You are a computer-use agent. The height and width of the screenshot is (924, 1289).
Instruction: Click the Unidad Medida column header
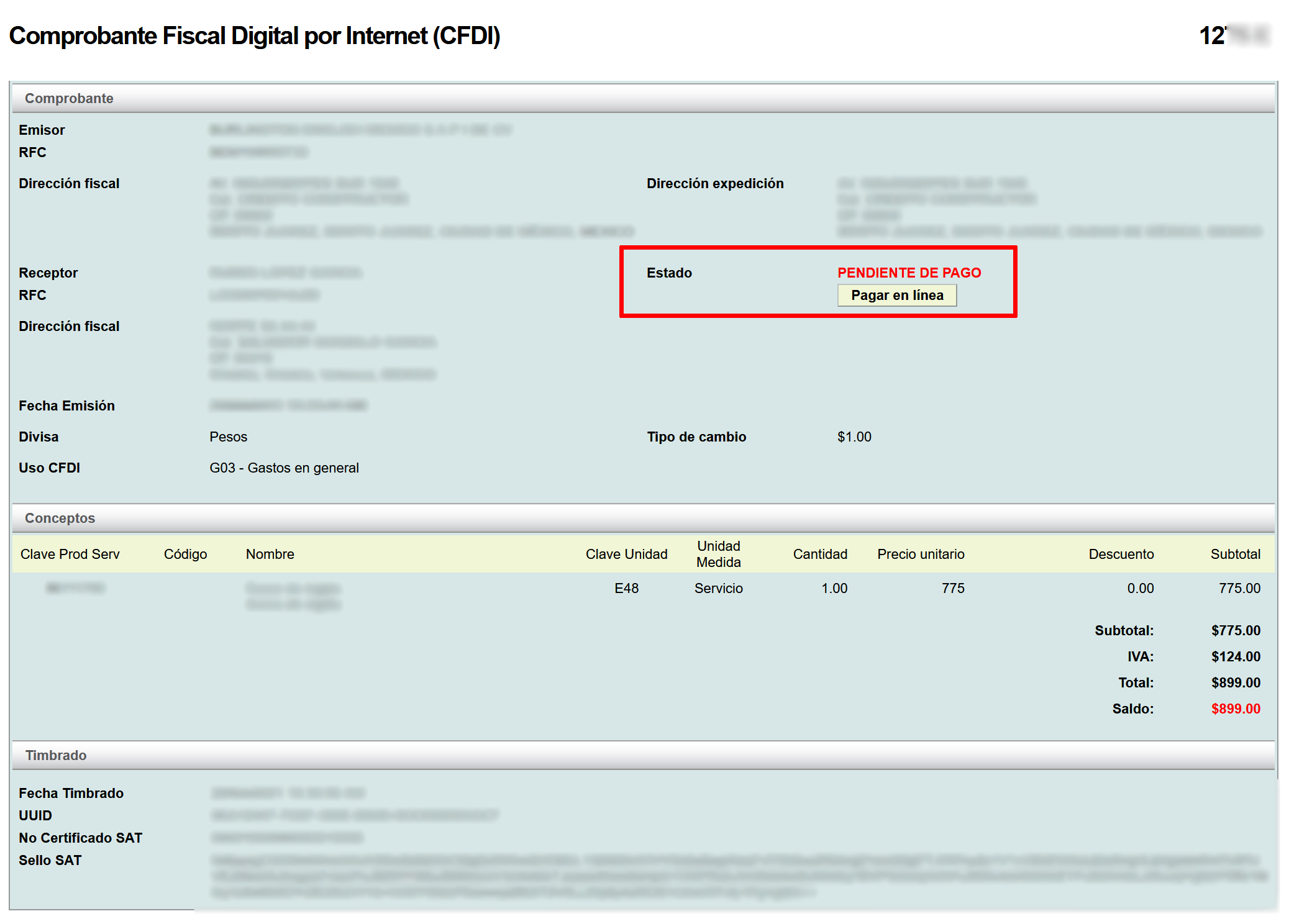(x=718, y=554)
